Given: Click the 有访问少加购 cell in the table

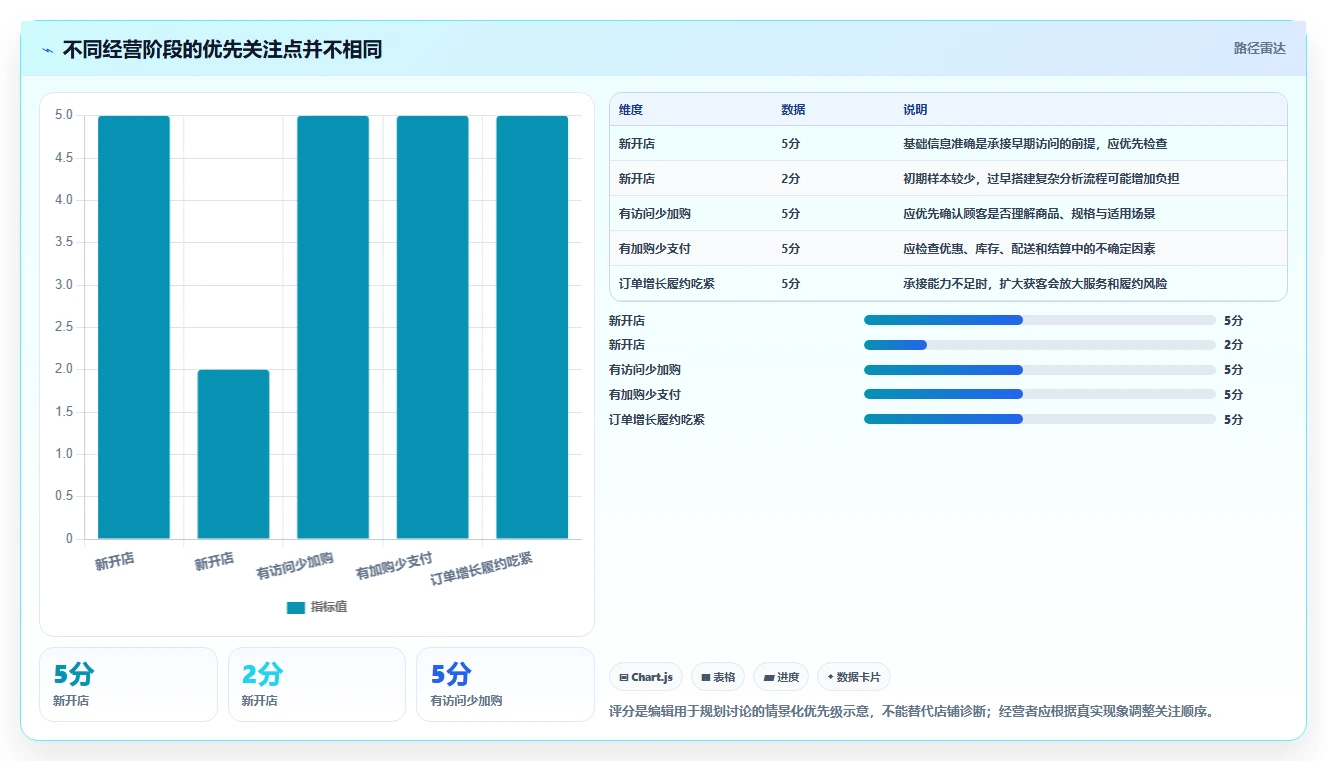Looking at the screenshot, I should tap(655, 214).
